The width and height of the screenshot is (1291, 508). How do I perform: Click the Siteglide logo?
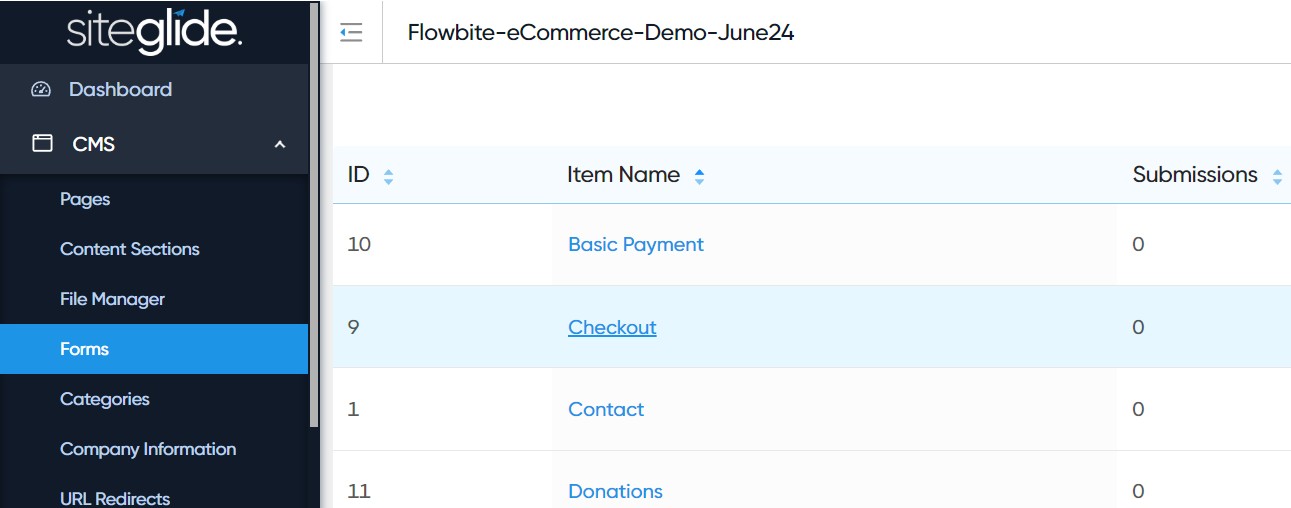pyautogui.click(x=154, y=32)
